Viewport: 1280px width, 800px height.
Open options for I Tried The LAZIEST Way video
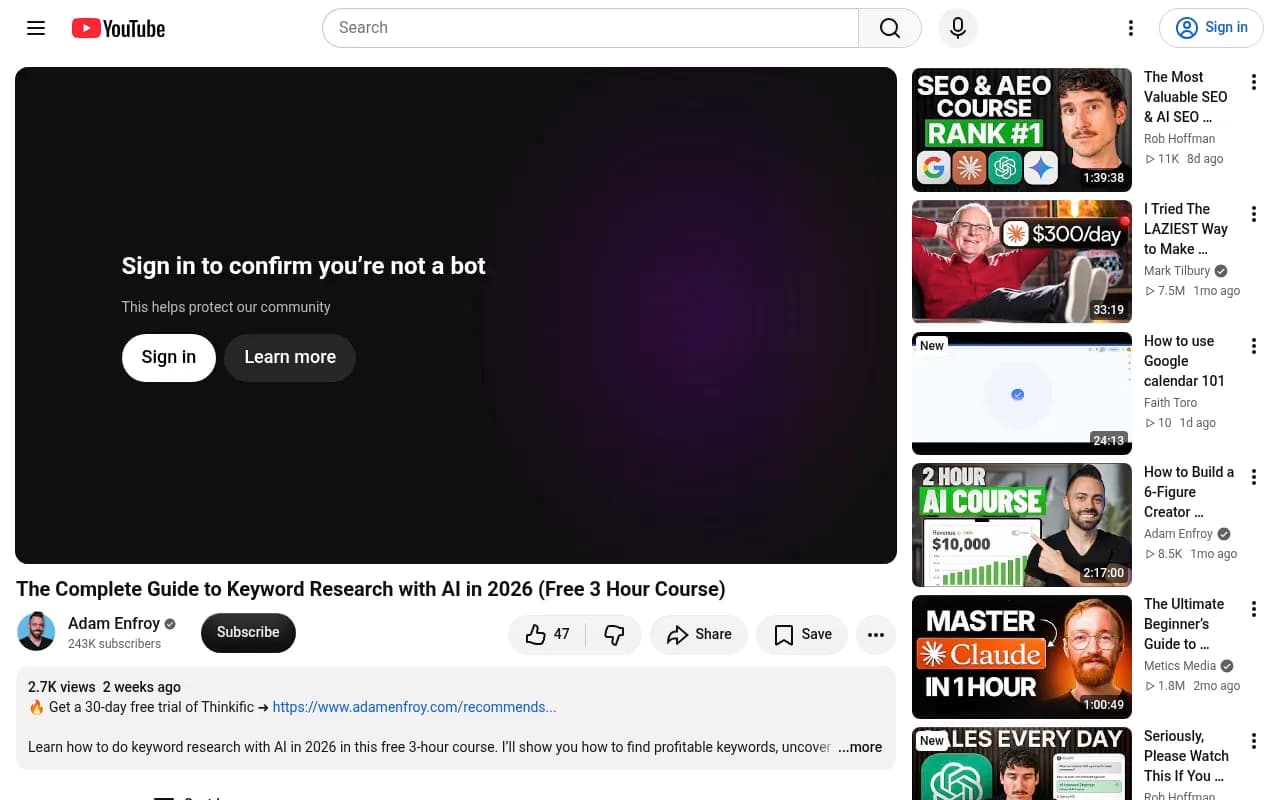click(1253, 214)
